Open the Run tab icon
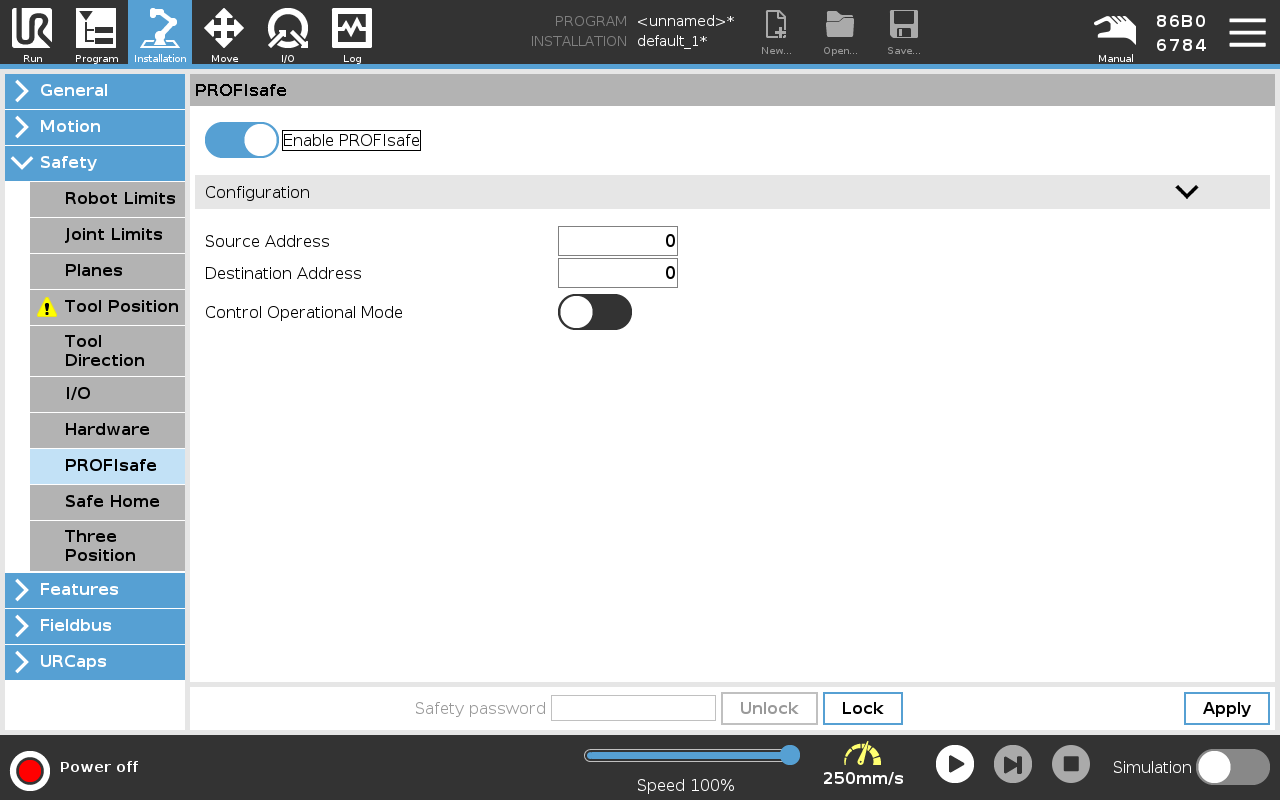1280x800 pixels. (32, 32)
